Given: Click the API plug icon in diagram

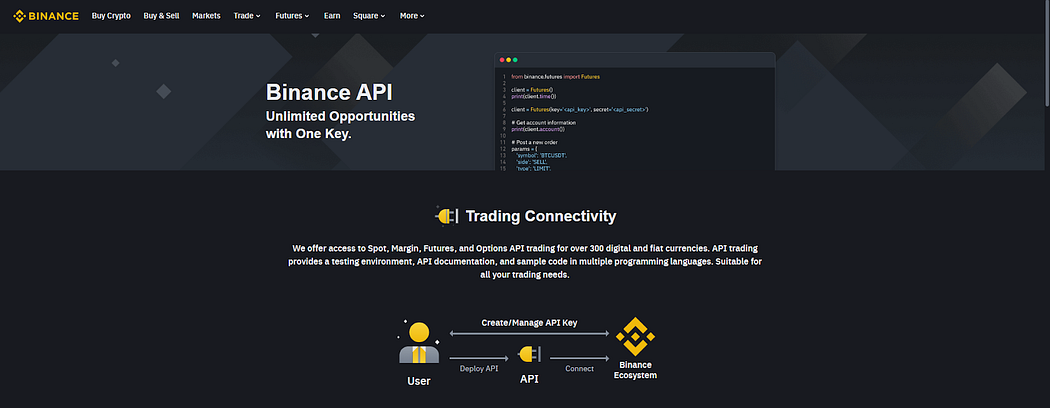Looking at the screenshot, I should coord(529,354).
